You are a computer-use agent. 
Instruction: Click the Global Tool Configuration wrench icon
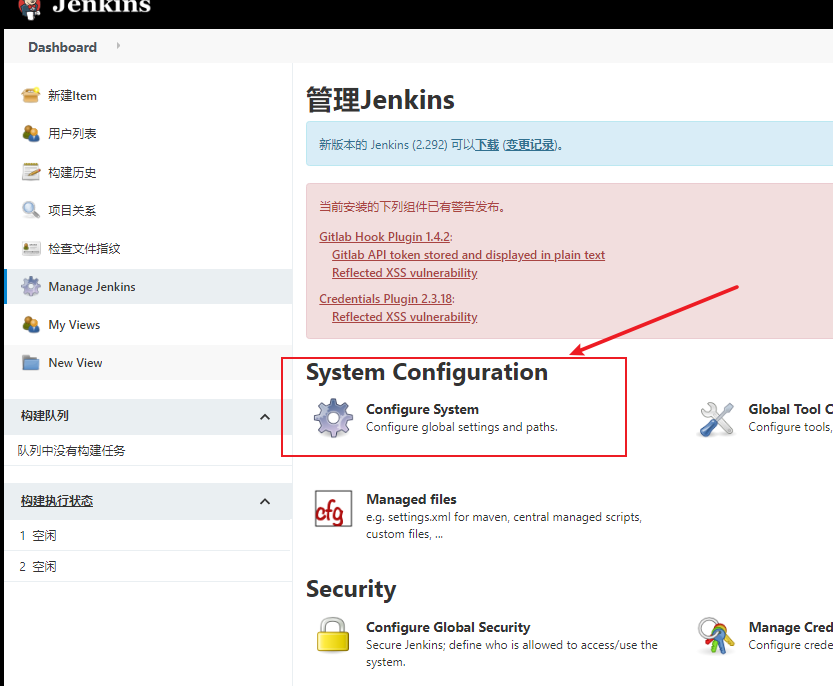click(x=716, y=420)
